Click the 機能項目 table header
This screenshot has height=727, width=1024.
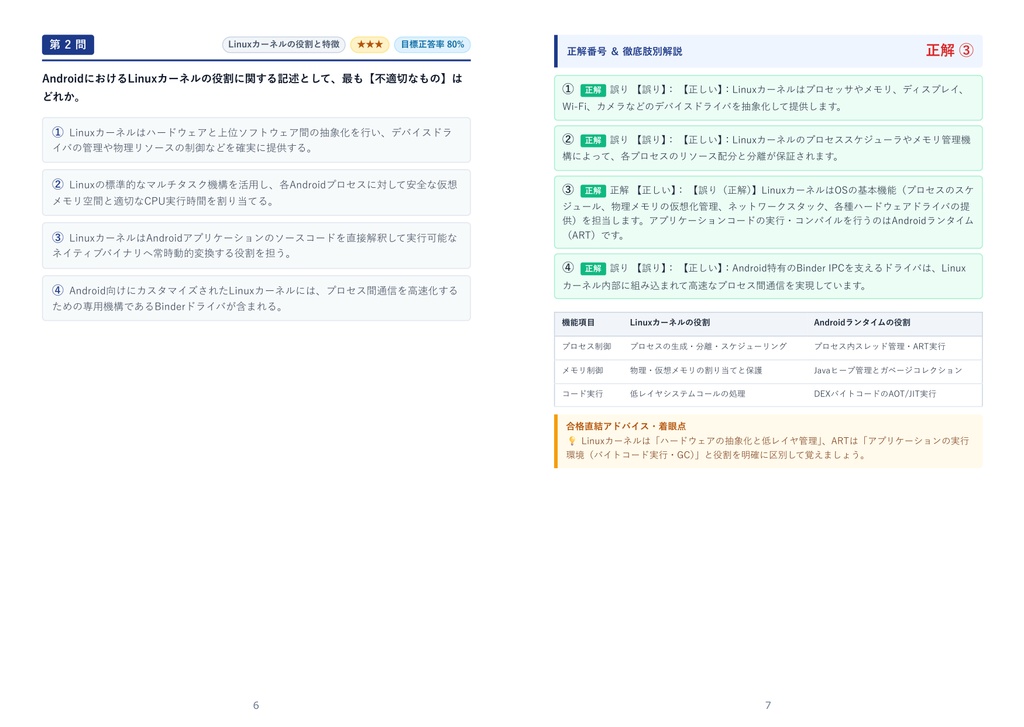(578, 323)
